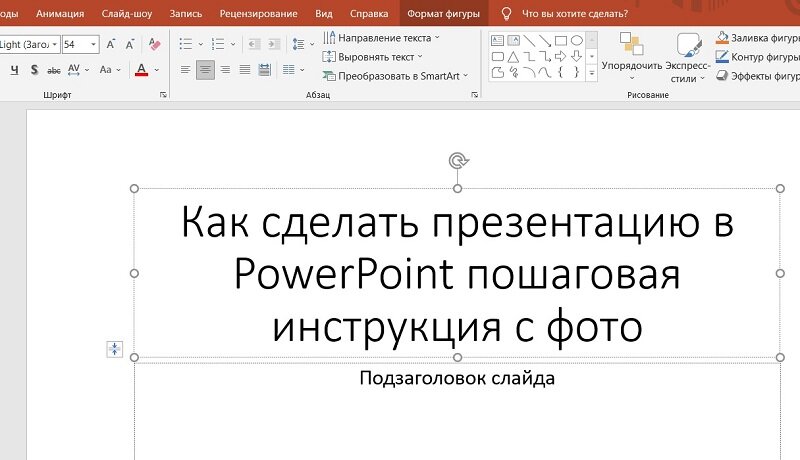Click Преобразовать в SmartArt
This screenshot has width=800, height=460.
395,76
